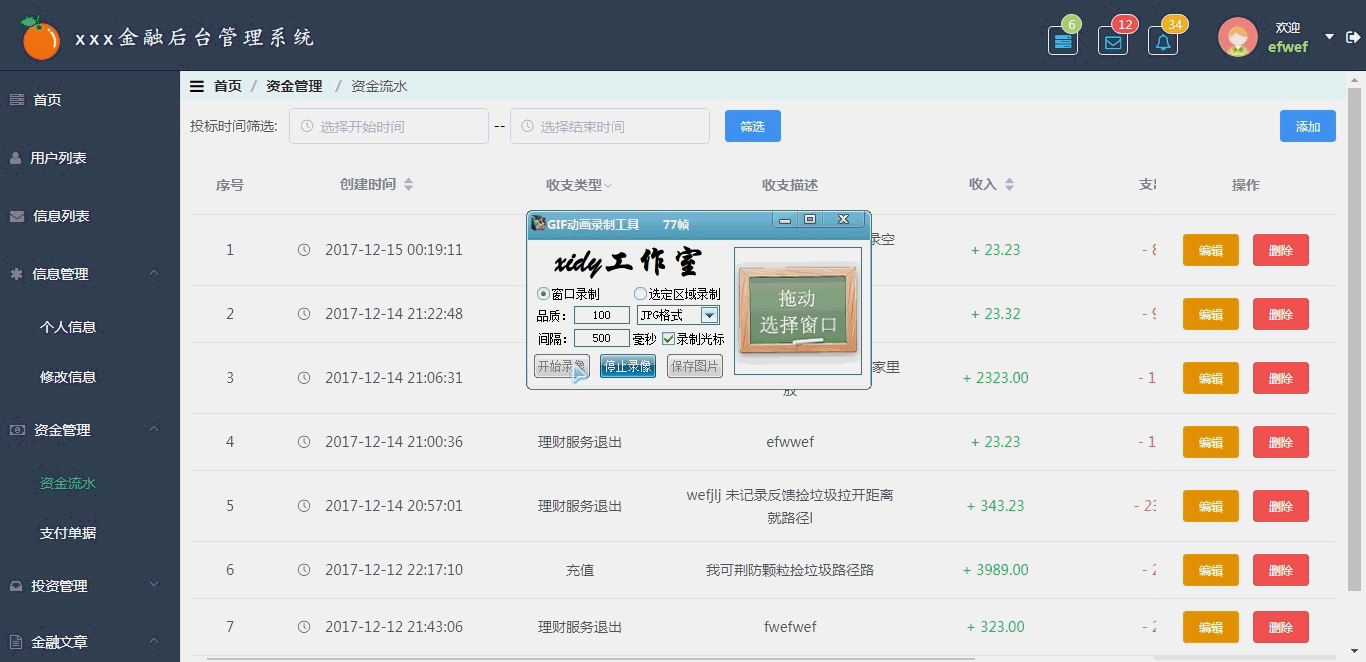The image size is (1366, 662).
Task: Click the 2017-12-14 21:22:48 timestamp
Action: pyautogui.click(x=394, y=314)
